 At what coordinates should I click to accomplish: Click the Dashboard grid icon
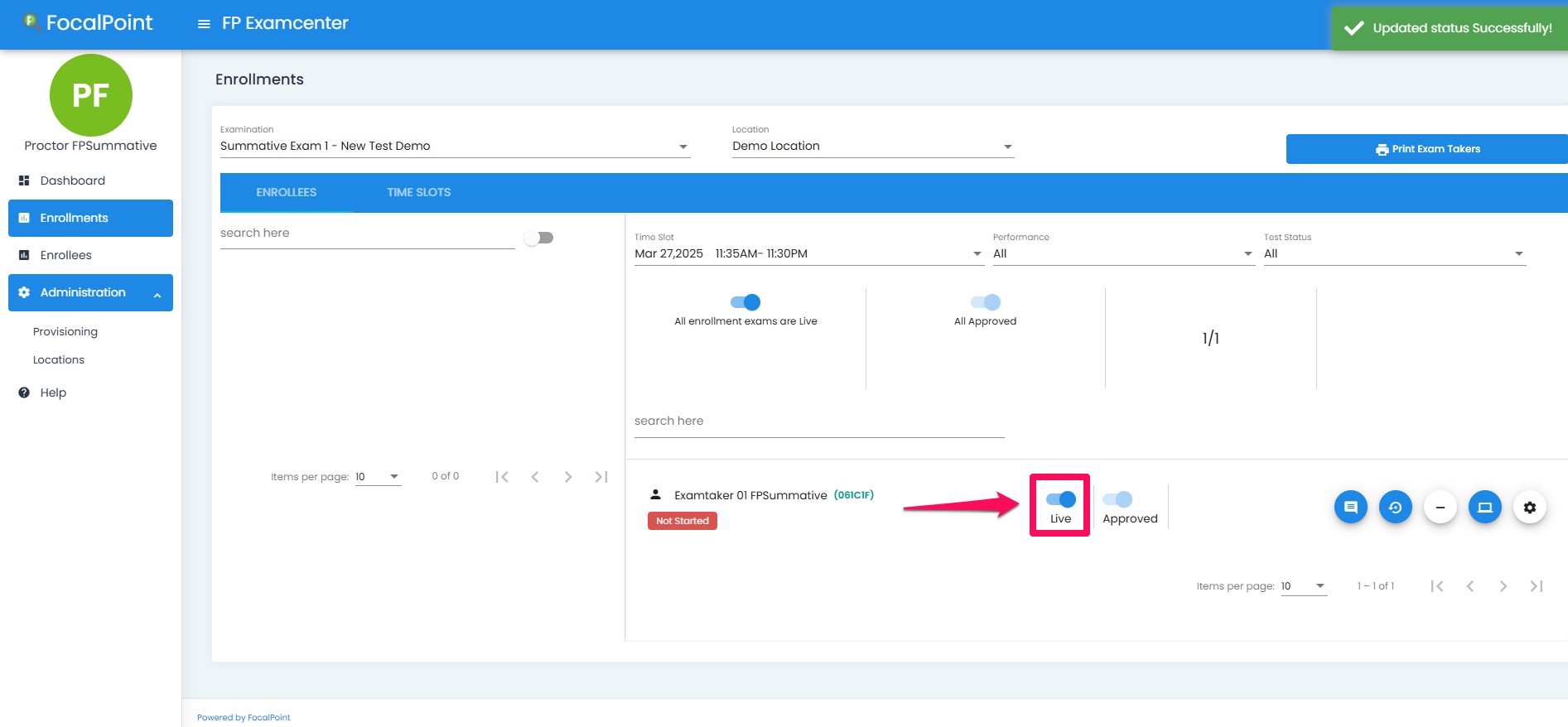click(24, 181)
